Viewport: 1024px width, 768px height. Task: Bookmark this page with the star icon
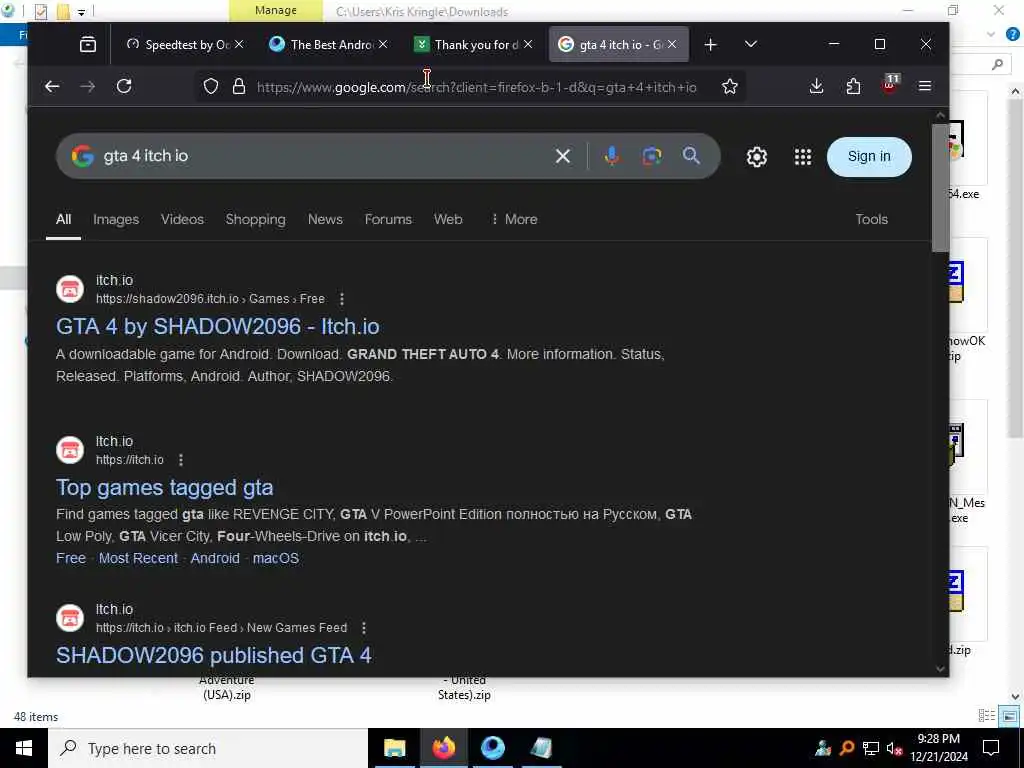click(x=729, y=86)
